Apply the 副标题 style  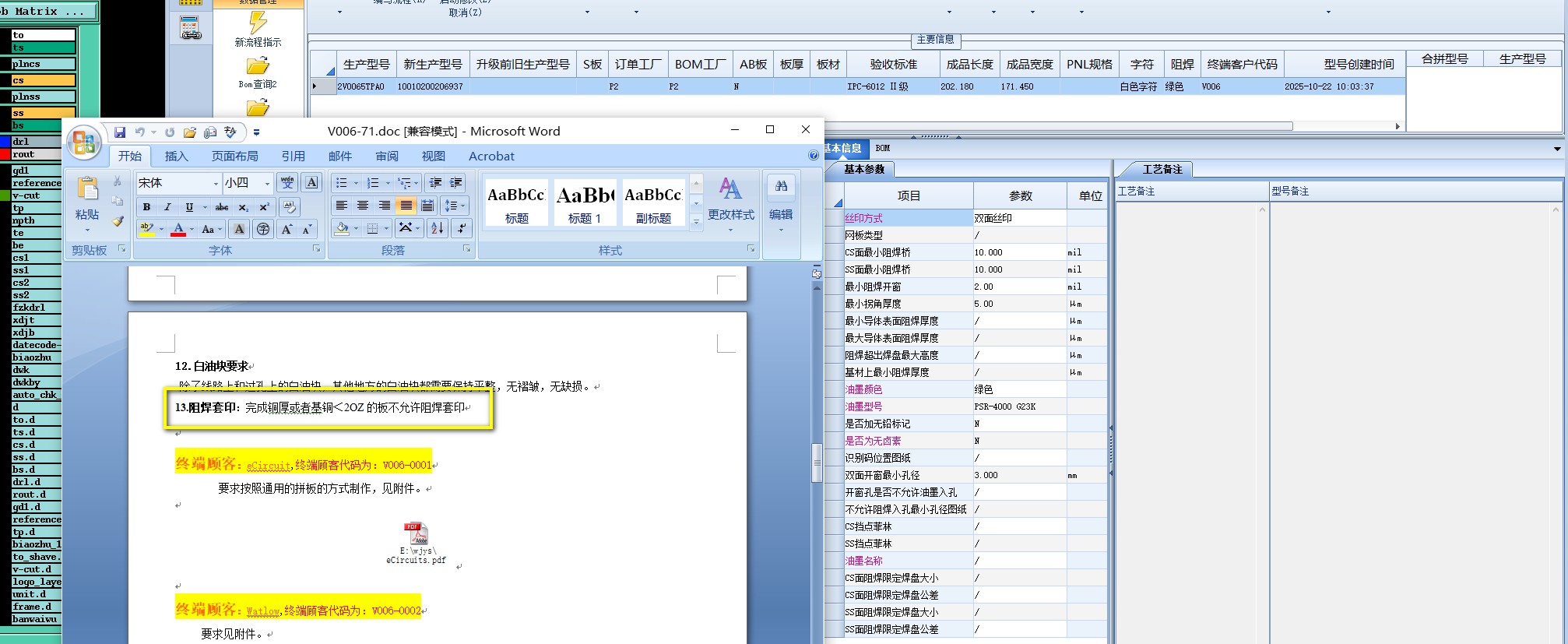pos(653,202)
